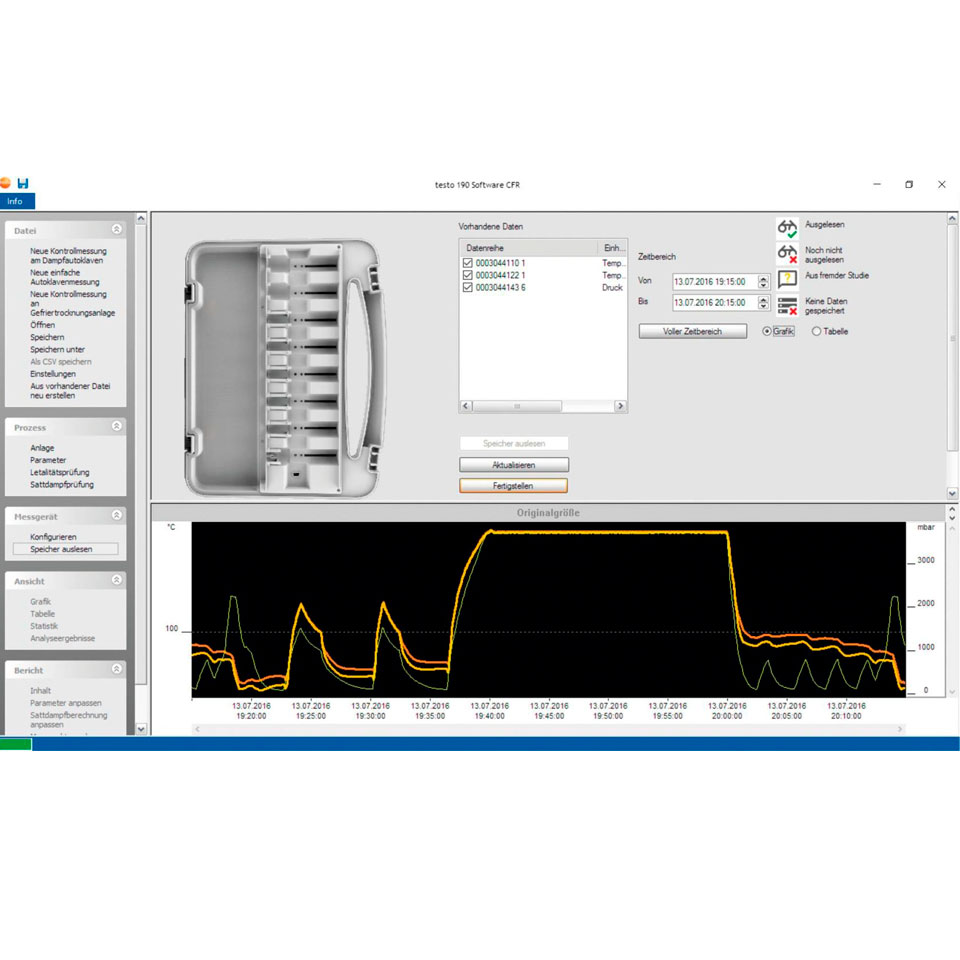Toggle checkbox for series 0003044122 1
The height and width of the screenshot is (960, 960).
(x=467, y=275)
